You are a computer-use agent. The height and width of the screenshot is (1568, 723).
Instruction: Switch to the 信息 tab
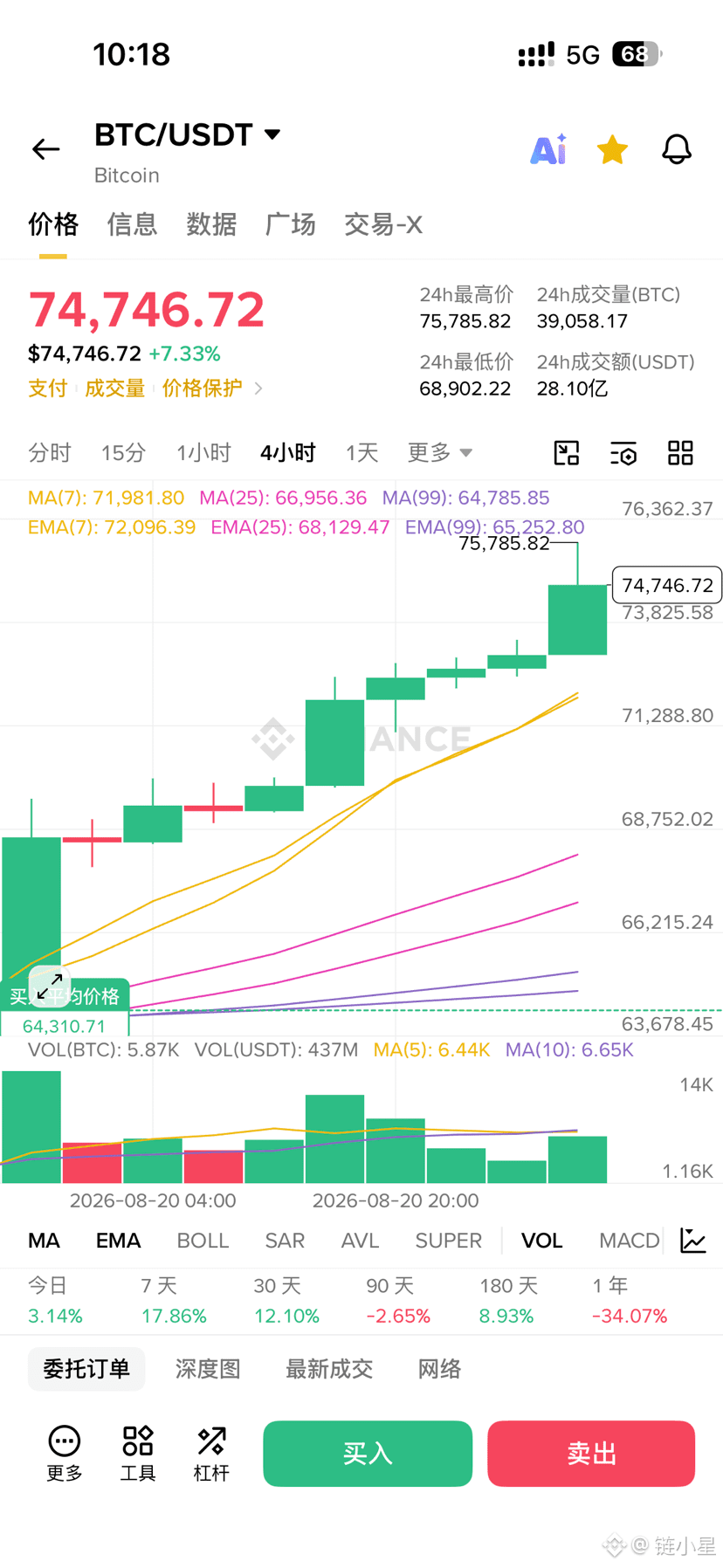(132, 224)
